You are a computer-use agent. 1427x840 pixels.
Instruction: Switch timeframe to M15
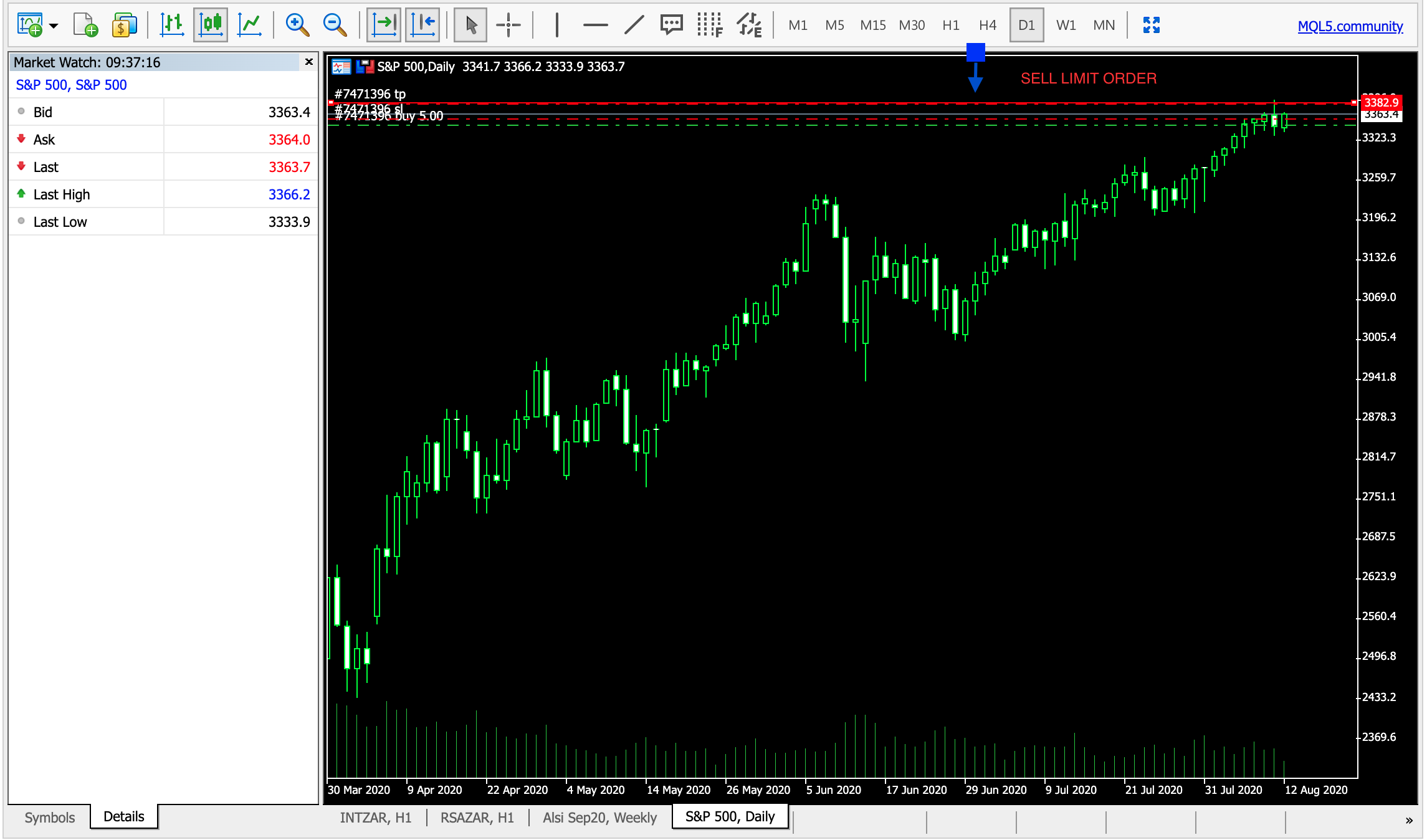coord(872,26)
